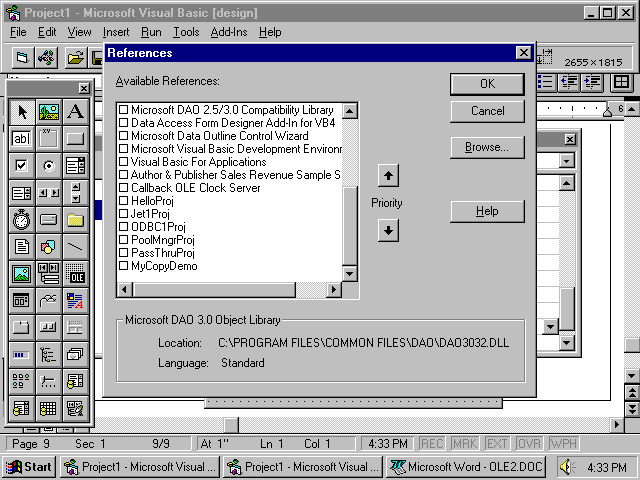Pick the TextBox control tool
The image size is (640, 480).
21,139
